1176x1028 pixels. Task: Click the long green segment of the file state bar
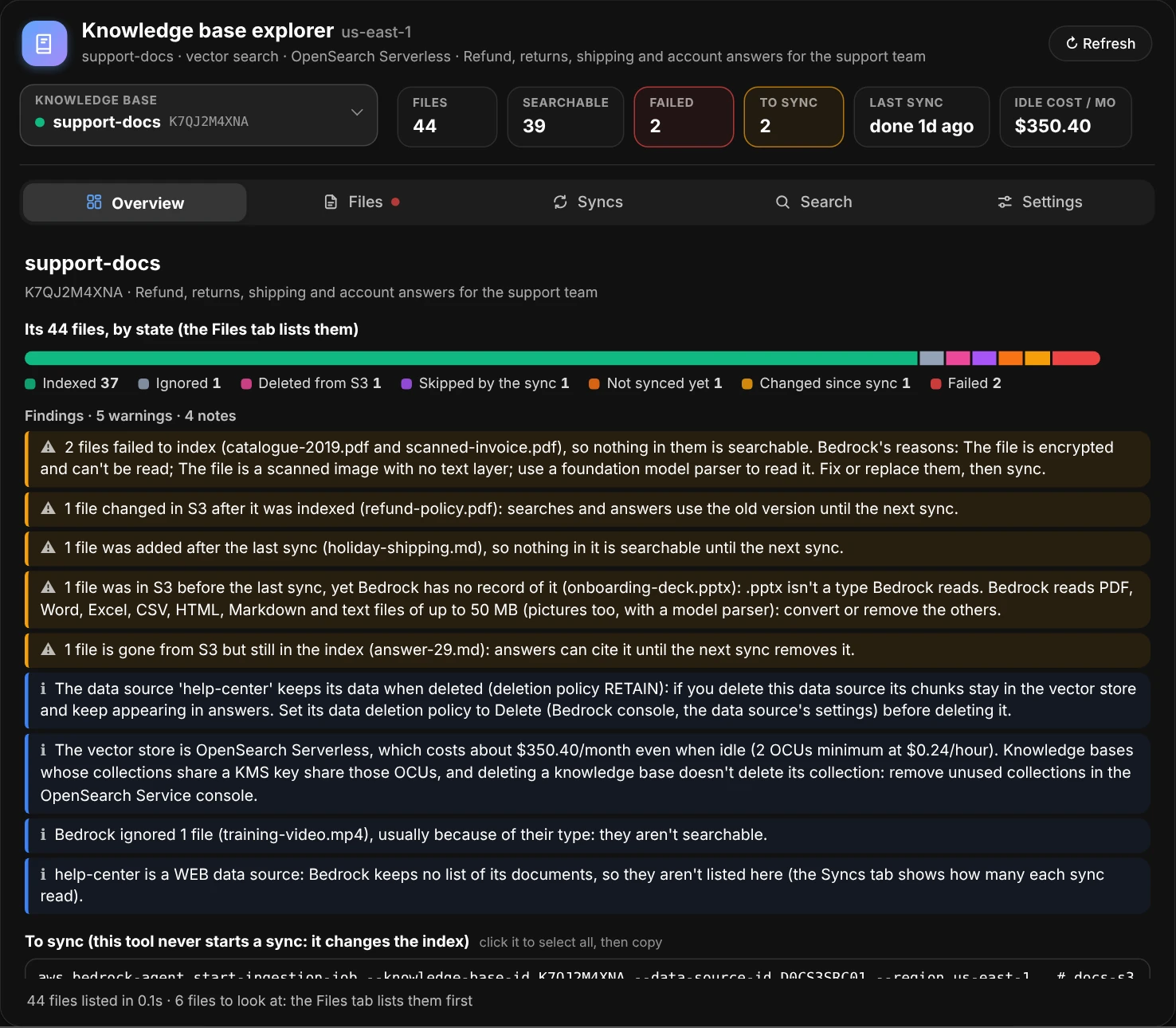click(471, 359)
